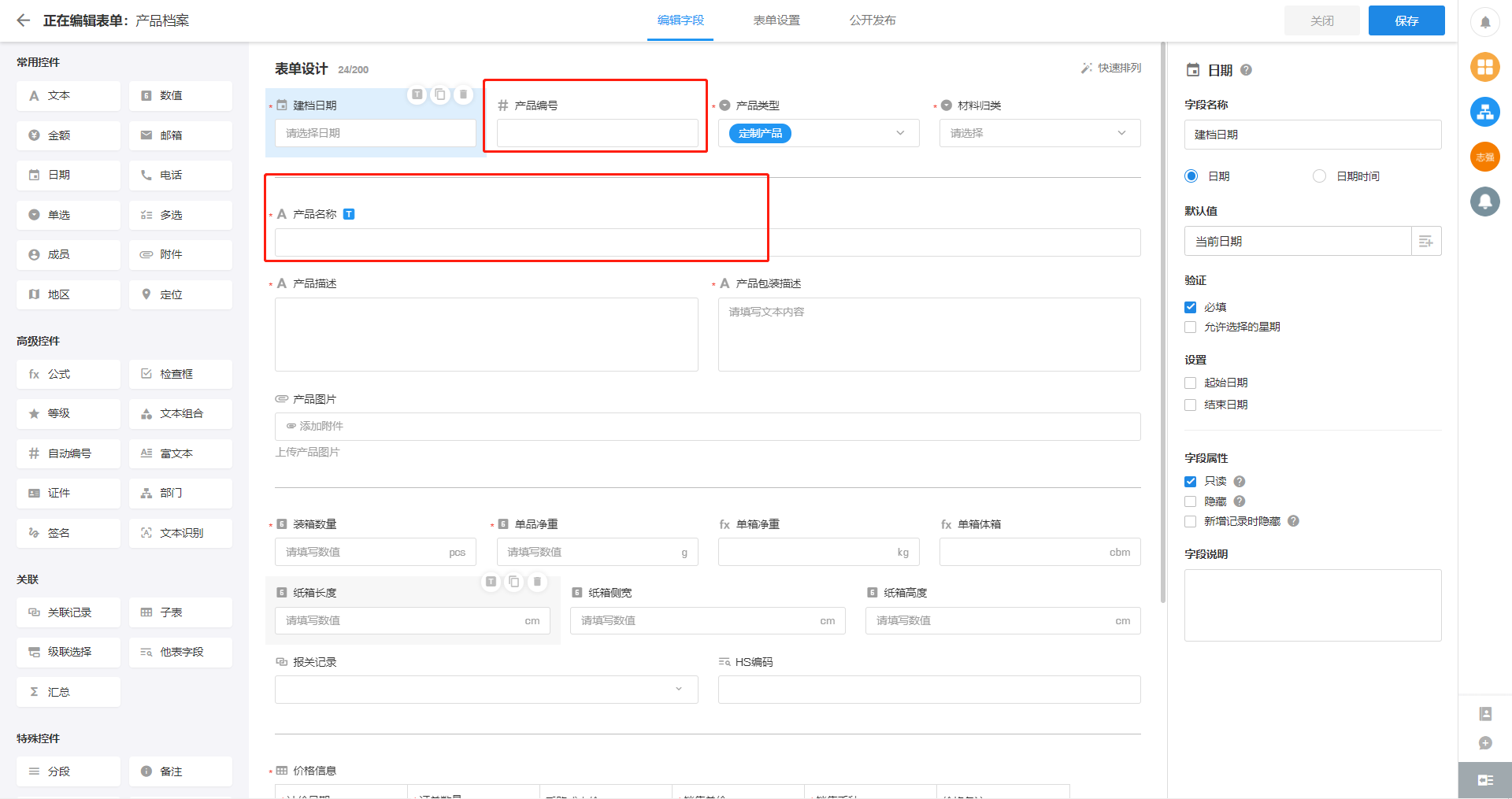The image size is (1512, 799).
Task: Click the 产品包装描述 text area
Action: (x=929, y=335)
